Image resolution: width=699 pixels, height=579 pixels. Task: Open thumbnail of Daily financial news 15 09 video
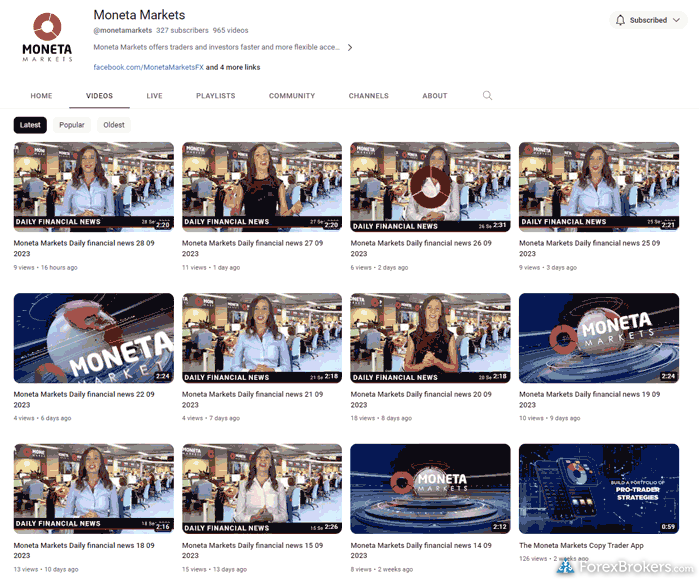(262, 489)
